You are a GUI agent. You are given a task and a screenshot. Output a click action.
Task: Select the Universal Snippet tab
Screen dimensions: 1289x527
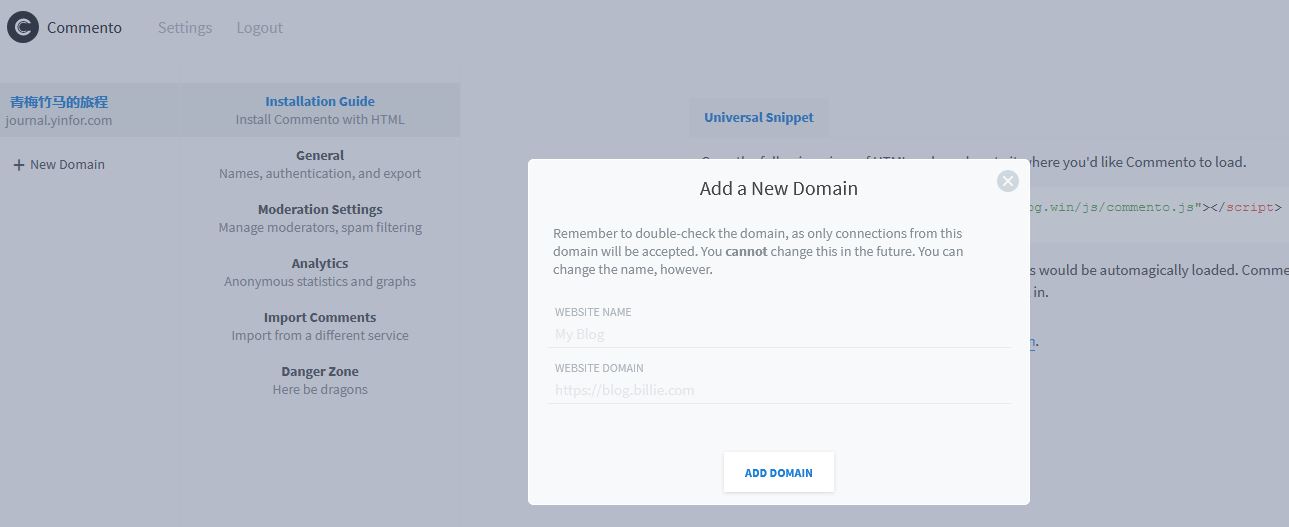[758, 117]
